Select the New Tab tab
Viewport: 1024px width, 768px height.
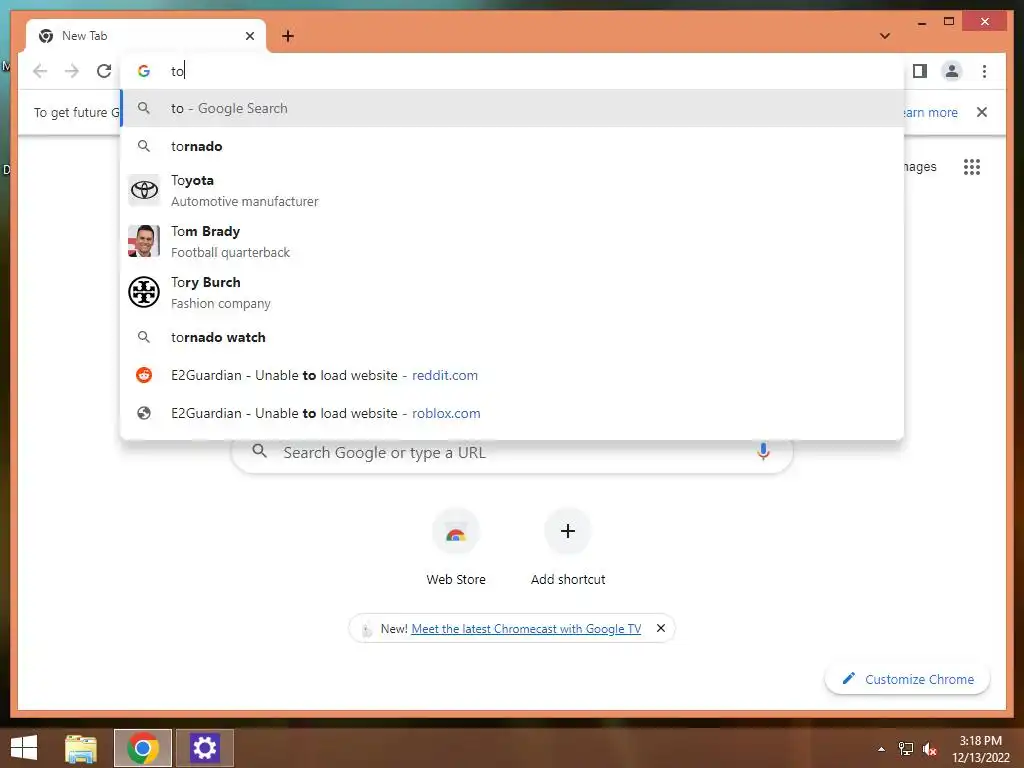145,36
